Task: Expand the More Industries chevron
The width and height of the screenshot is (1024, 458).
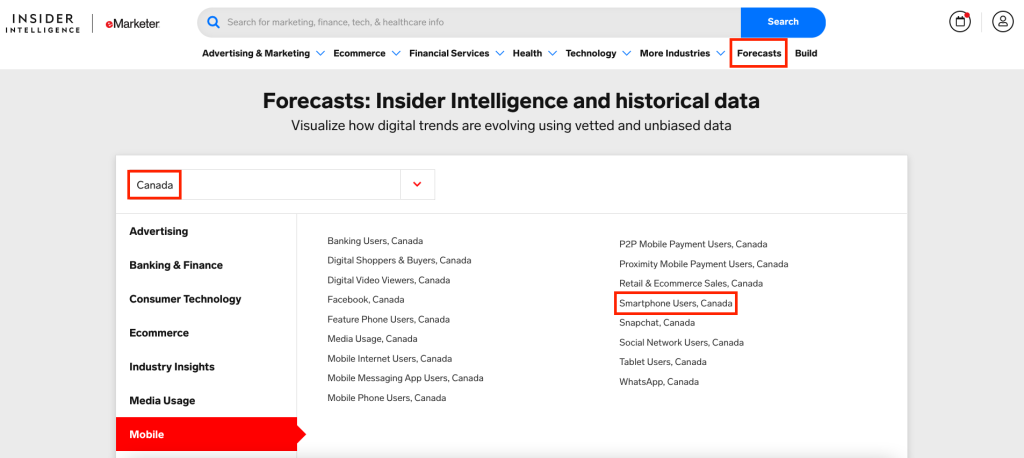Action: click(720, 54)
